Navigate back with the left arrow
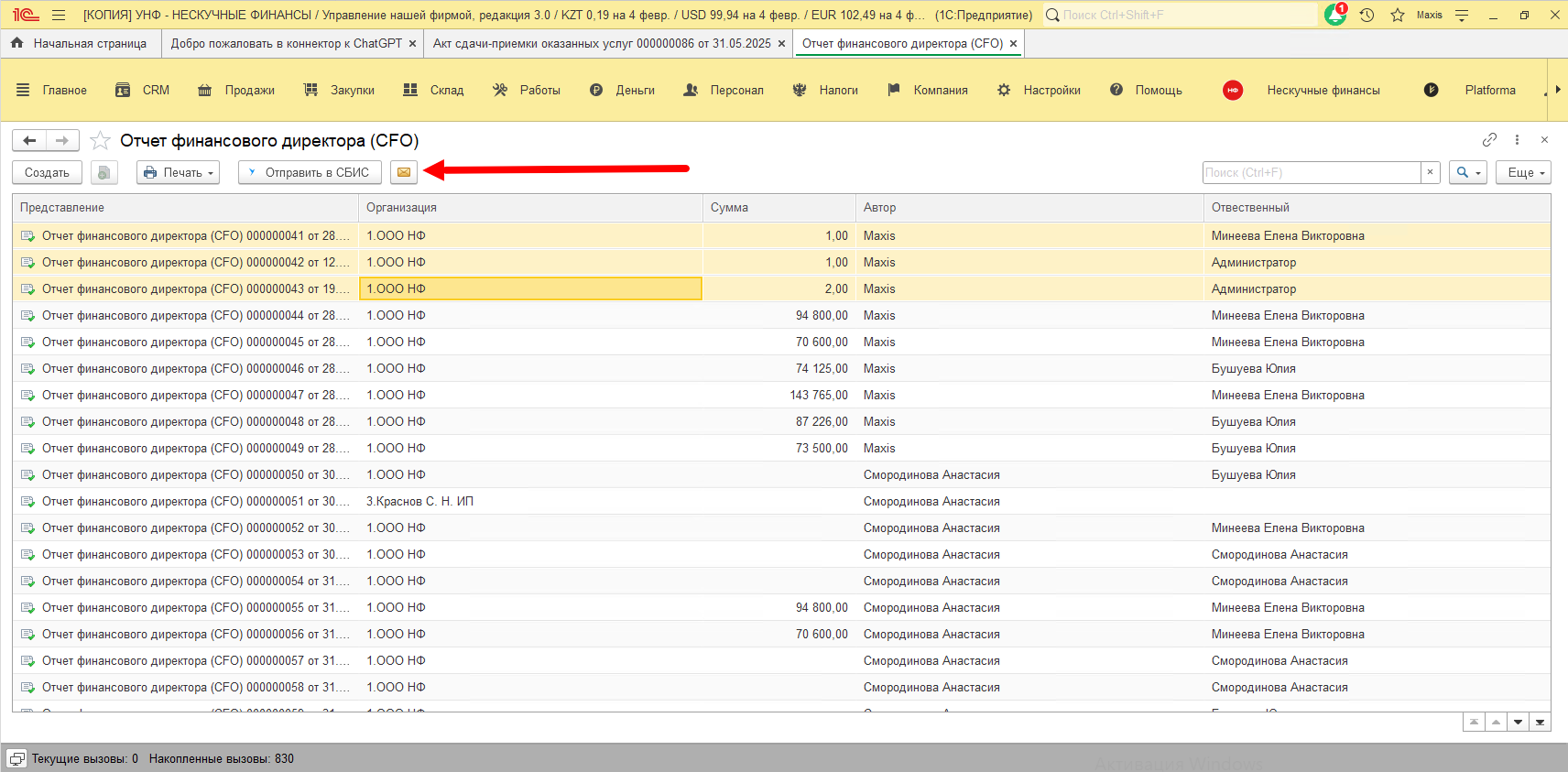Screen dimensions: 1568x772 click(29, 140)
